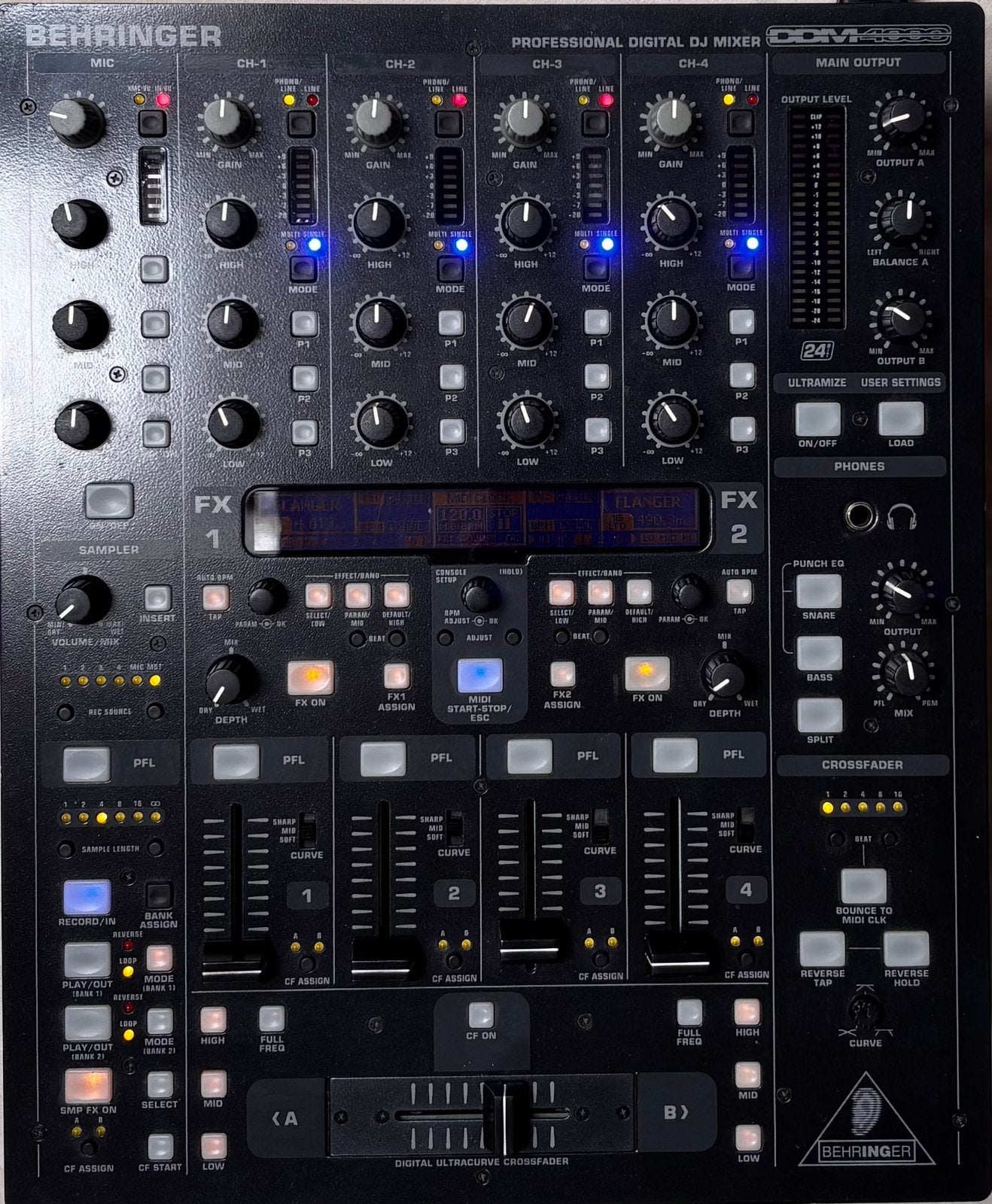
Task: Click the headphones jack socket
Action: (x=859, y=517)
